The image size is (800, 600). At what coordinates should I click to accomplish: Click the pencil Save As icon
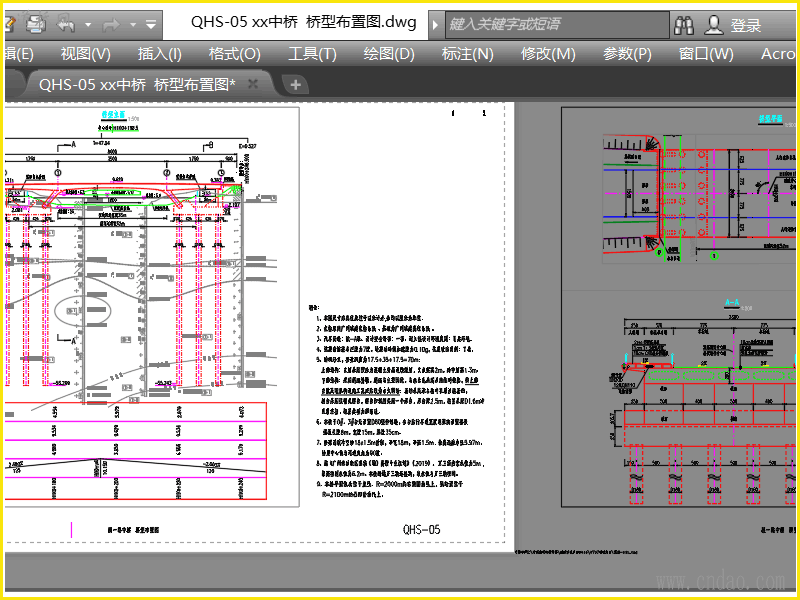10,23
